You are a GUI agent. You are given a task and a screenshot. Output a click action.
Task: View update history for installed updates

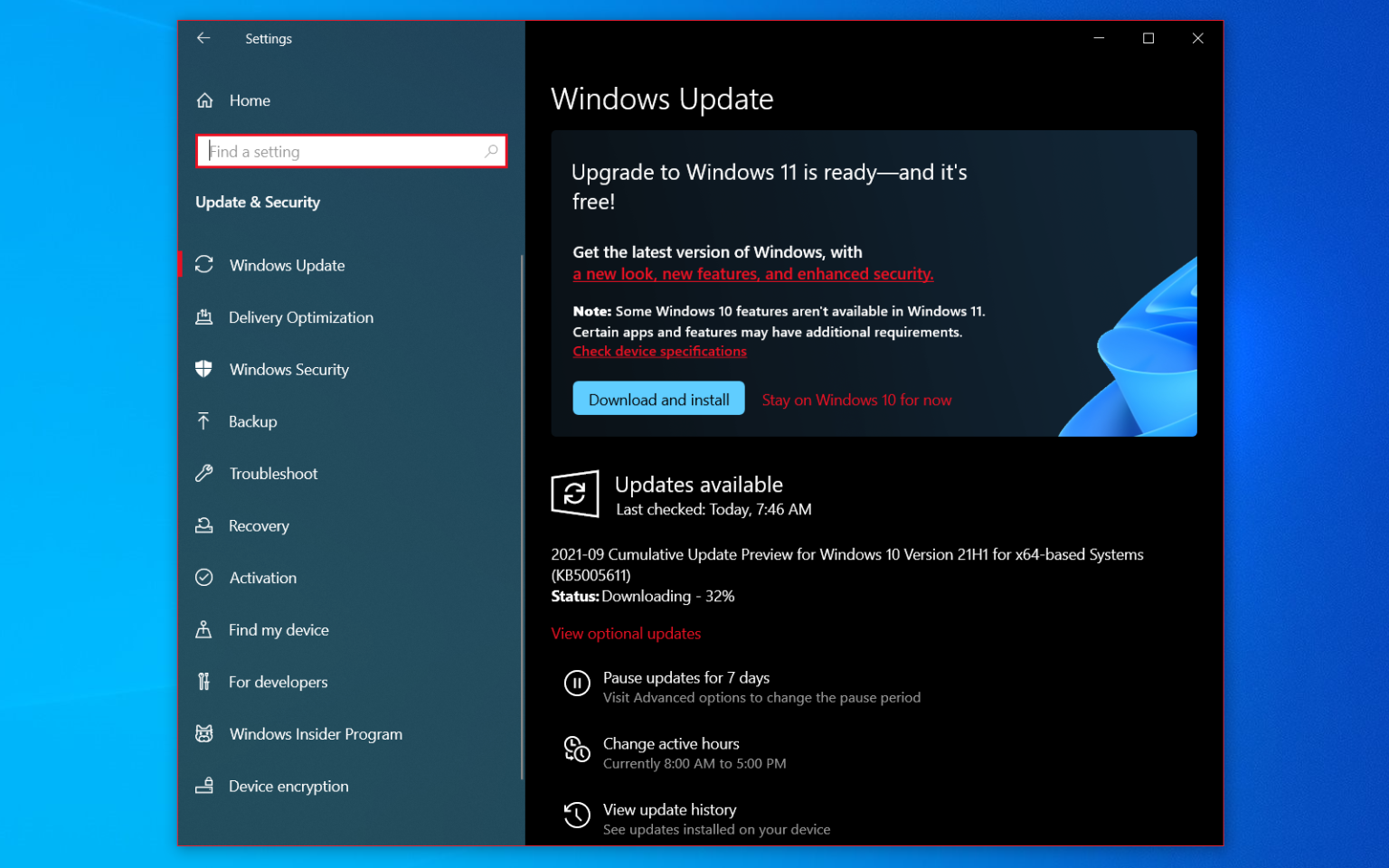669,809
